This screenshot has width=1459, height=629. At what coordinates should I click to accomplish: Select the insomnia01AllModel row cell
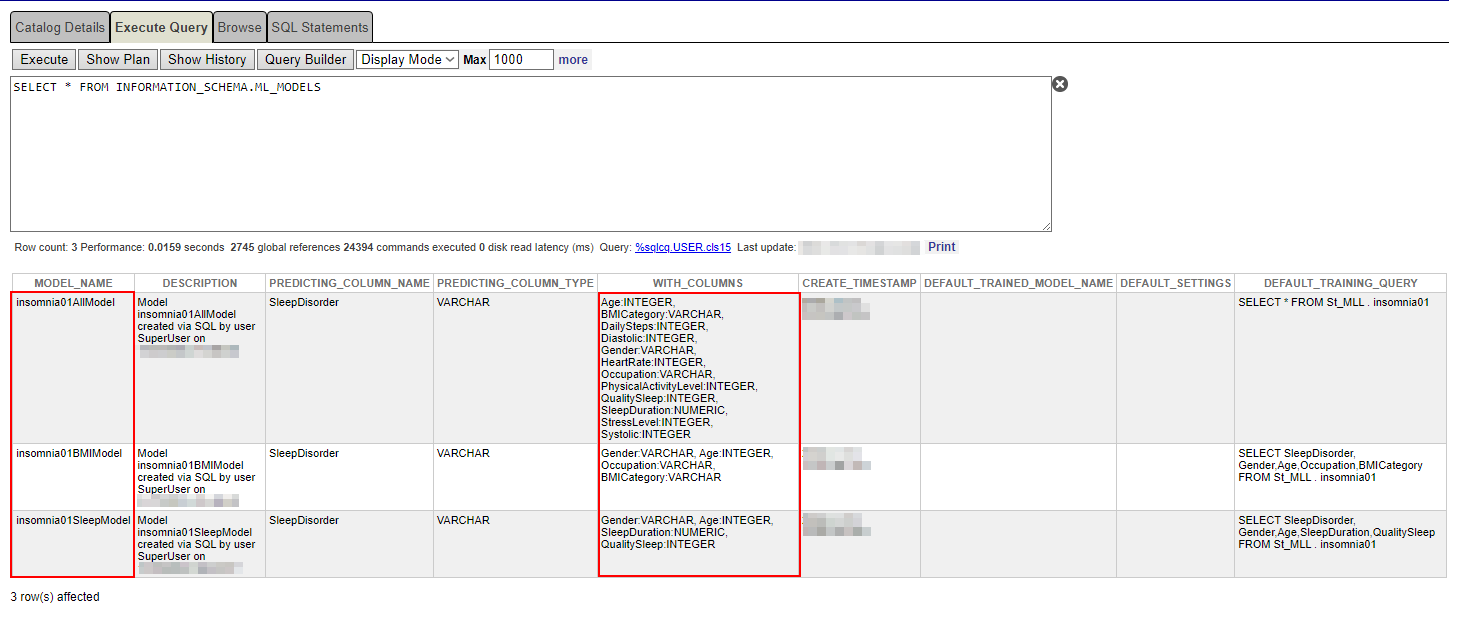[66, 302]
